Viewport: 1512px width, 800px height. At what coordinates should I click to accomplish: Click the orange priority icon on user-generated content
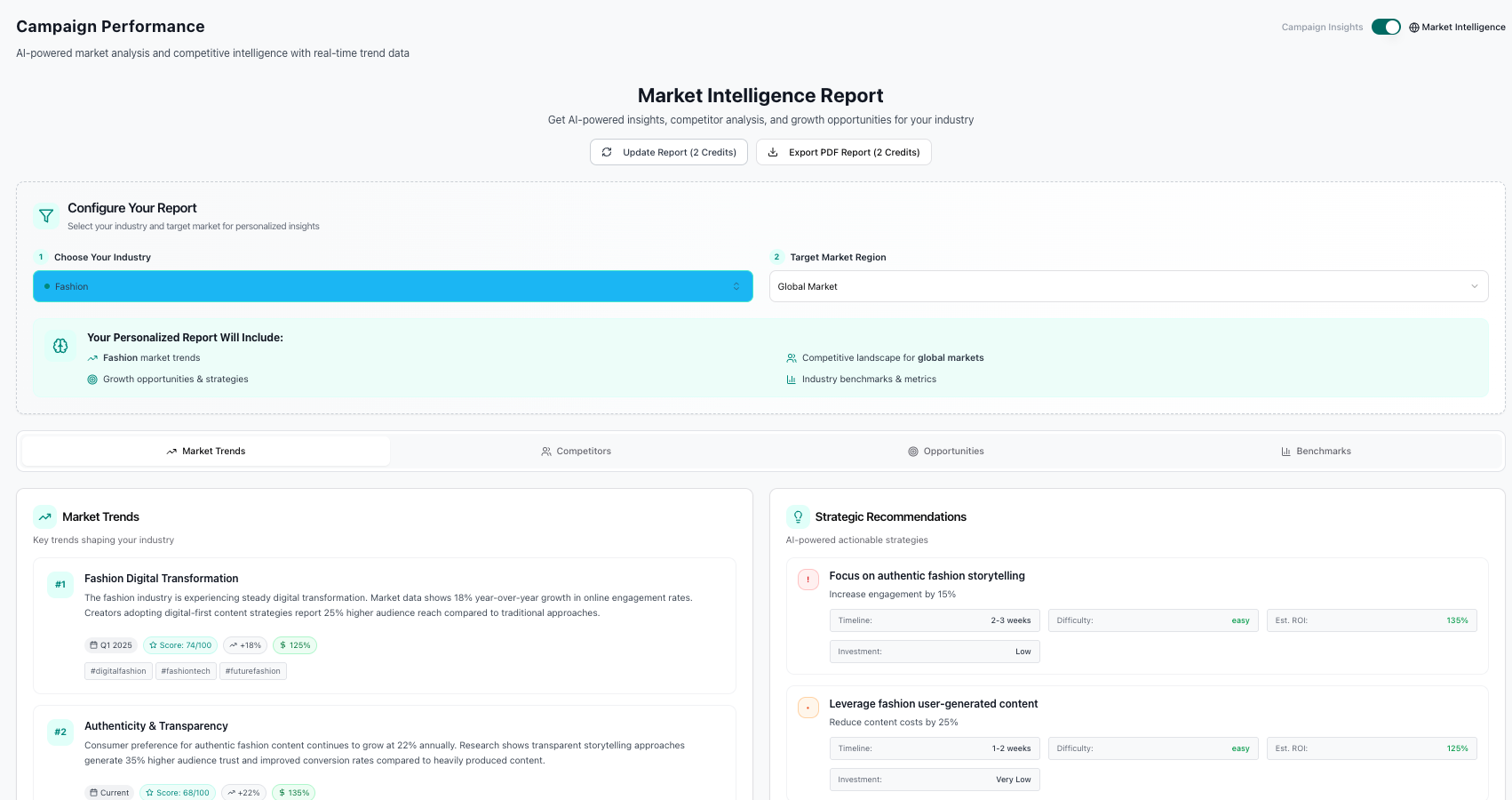coord(808,708)
